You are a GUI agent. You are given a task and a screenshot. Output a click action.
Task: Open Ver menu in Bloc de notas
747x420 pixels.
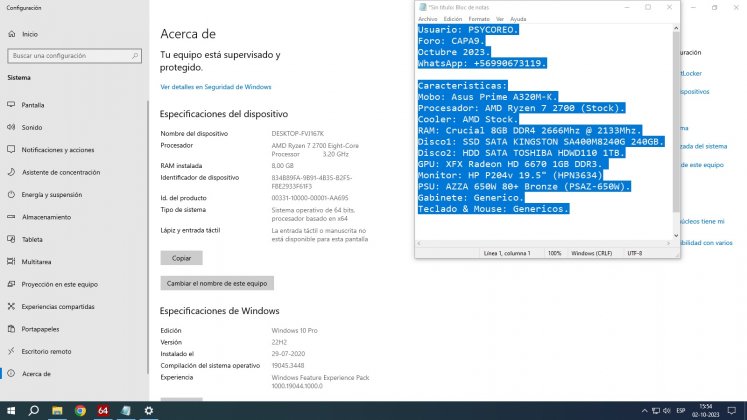click(x=500, y=19)
